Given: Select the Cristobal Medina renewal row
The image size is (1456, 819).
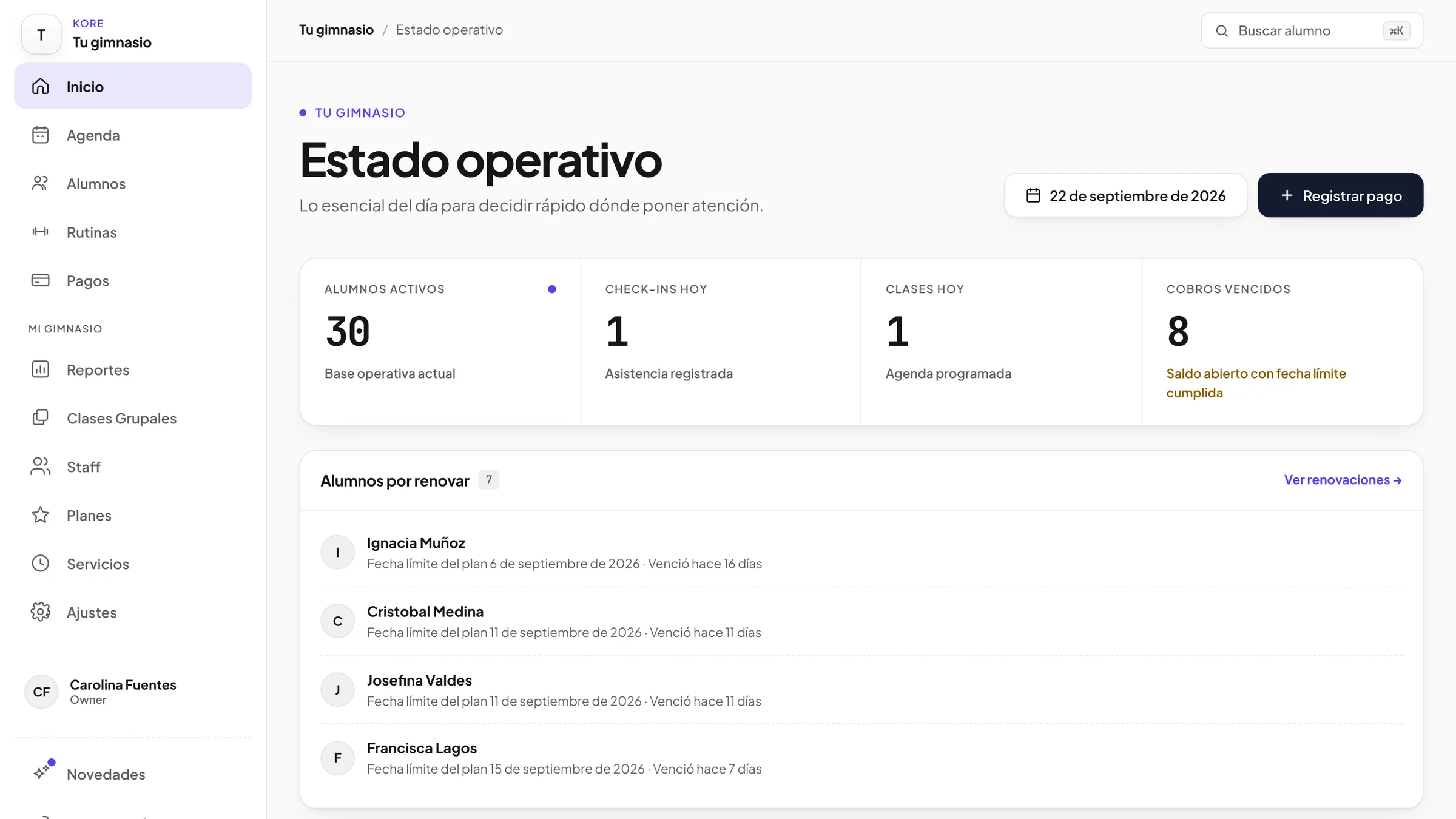Looking at the screenshot, I should pyautogui.click(x=861, y=621).
